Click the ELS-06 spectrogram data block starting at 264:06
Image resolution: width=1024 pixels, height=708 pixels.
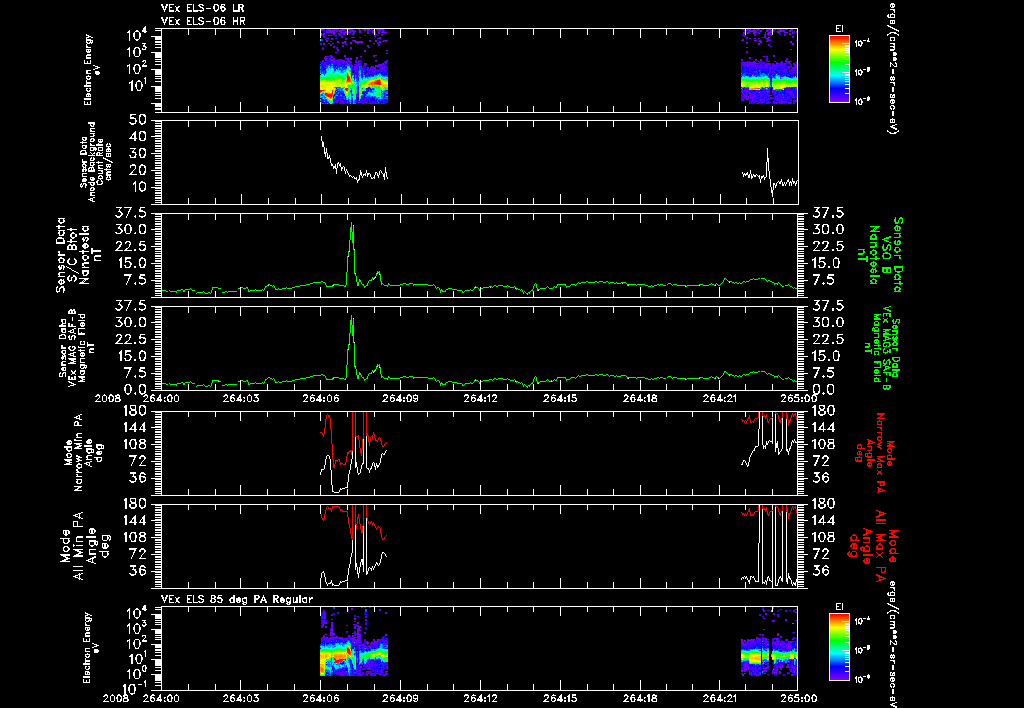point(354,66)
